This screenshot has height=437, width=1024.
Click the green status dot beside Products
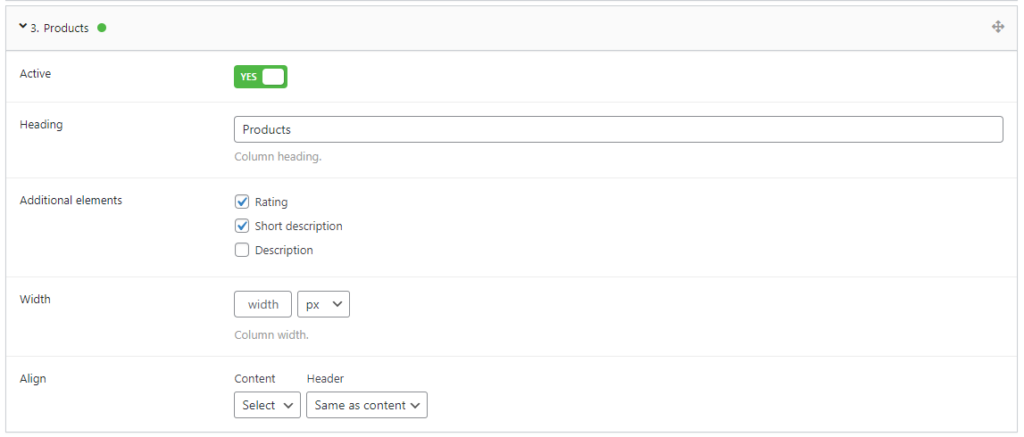[101, 28]
